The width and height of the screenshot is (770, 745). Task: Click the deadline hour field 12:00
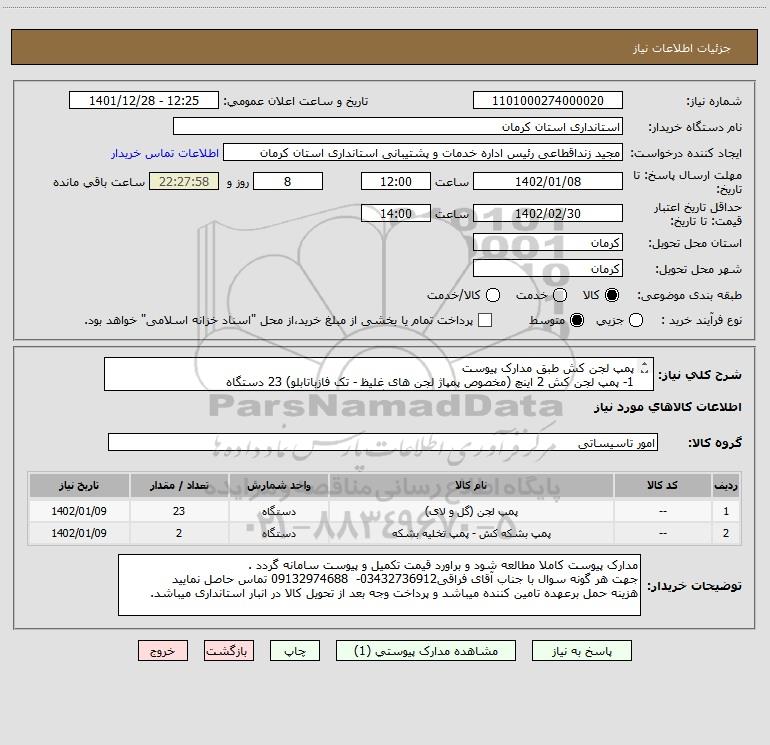(x=396, y=181)
